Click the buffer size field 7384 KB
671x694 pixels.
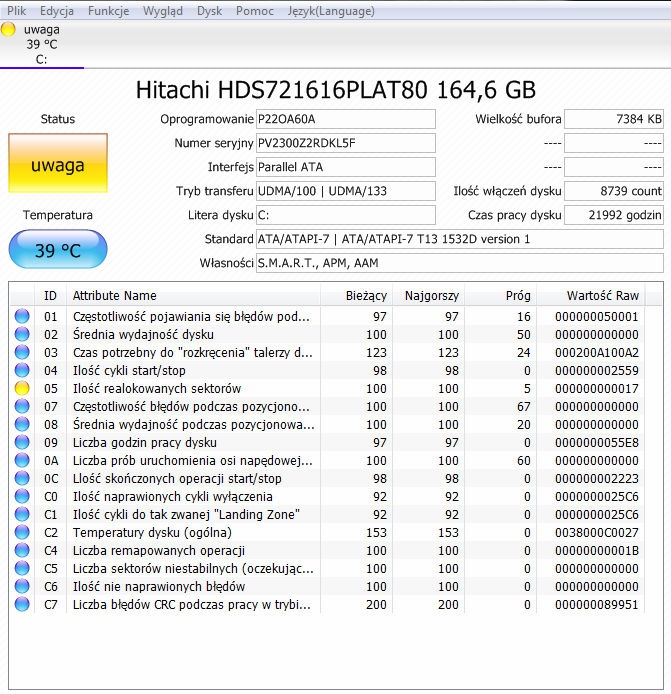pyautogui.click(x=614, y=119)
